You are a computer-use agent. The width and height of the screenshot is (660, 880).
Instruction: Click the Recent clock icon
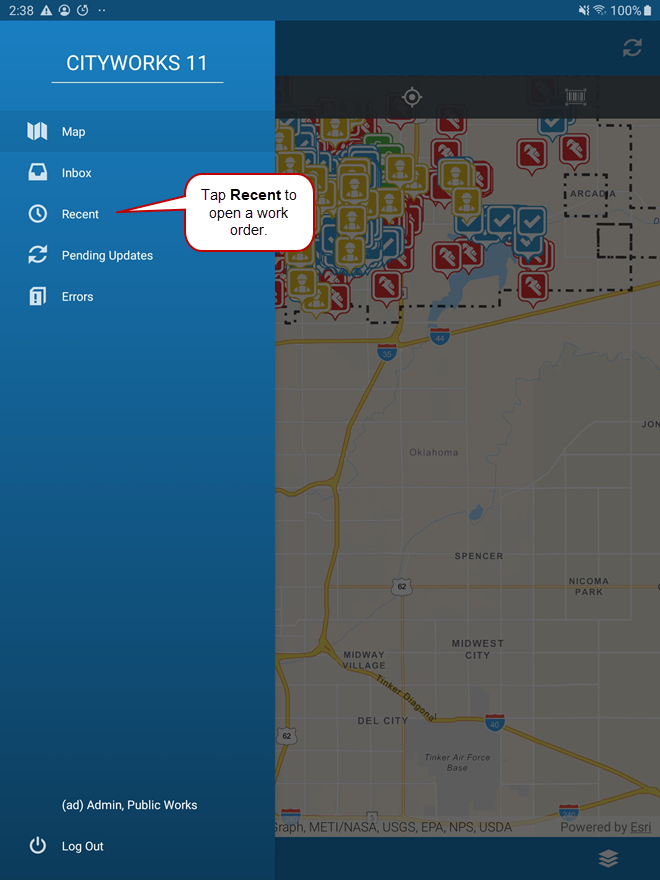coord(37,214)
